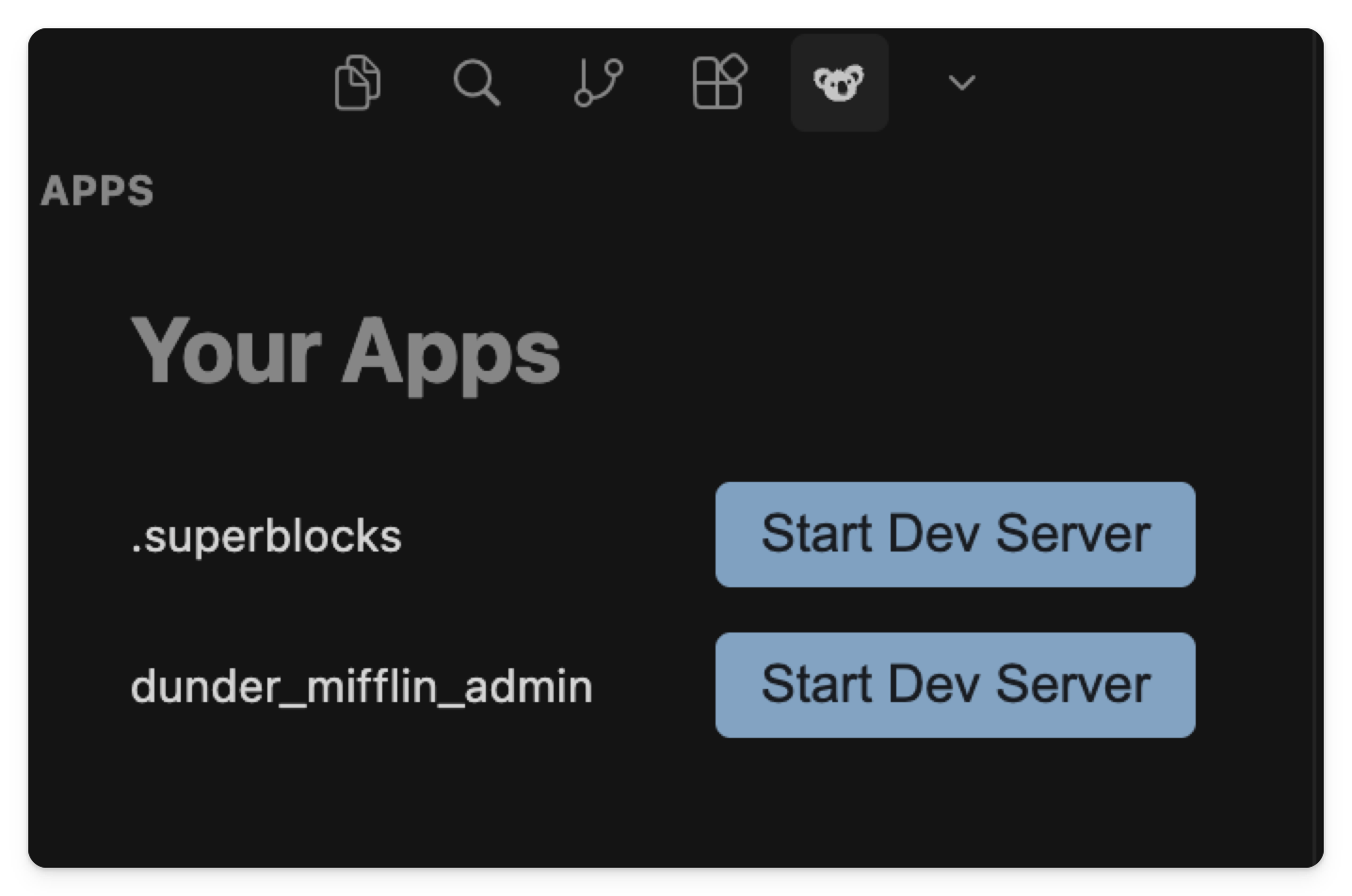Select the document copy icon

pos(358,82)
